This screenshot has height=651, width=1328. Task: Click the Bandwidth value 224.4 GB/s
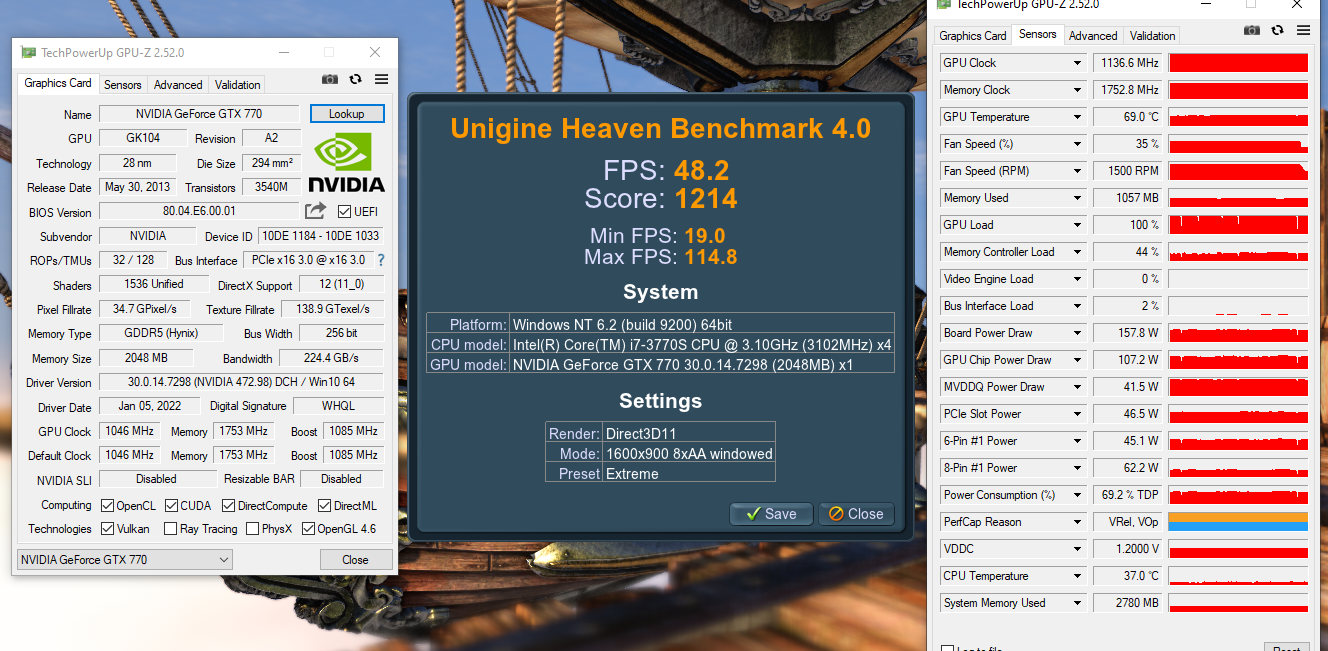coord(331,358)
